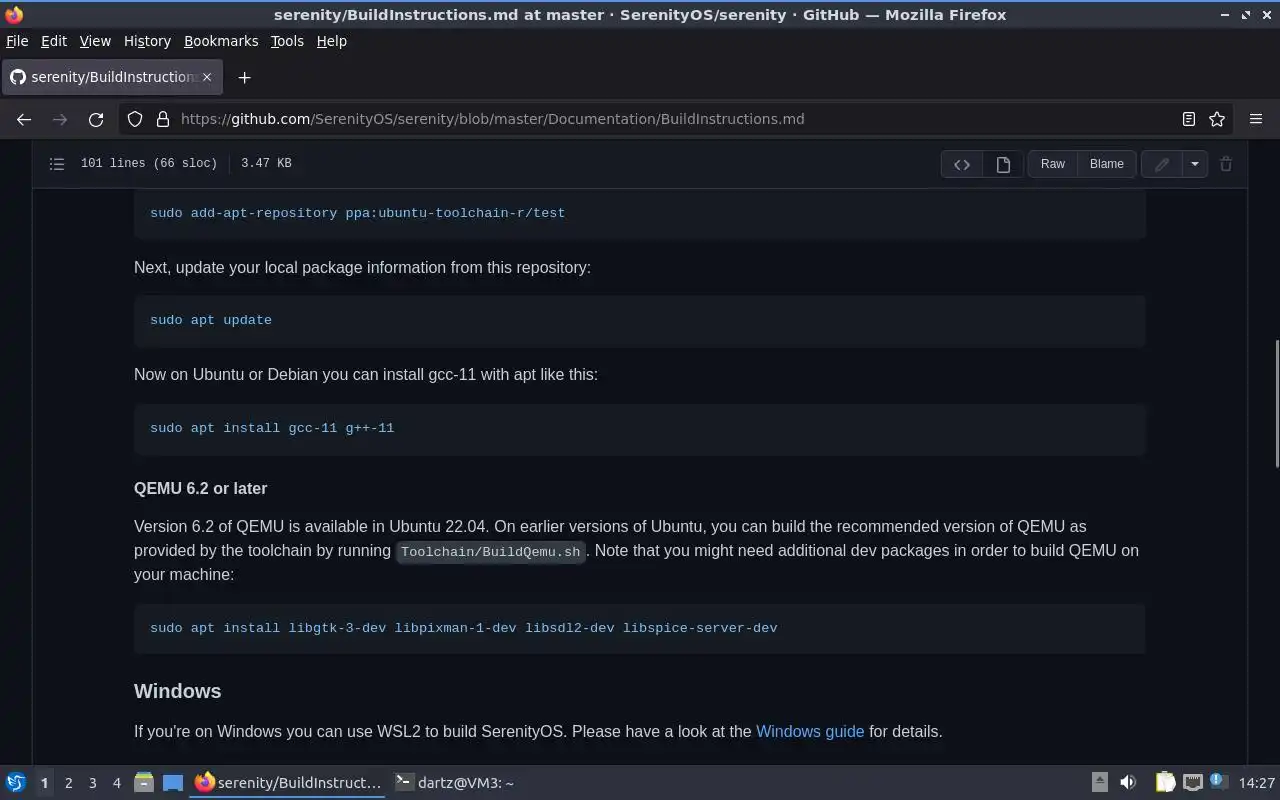The width and height of the screenshot is (1280, 800).
Task: Go forward one page
Action: coord(60,119)
